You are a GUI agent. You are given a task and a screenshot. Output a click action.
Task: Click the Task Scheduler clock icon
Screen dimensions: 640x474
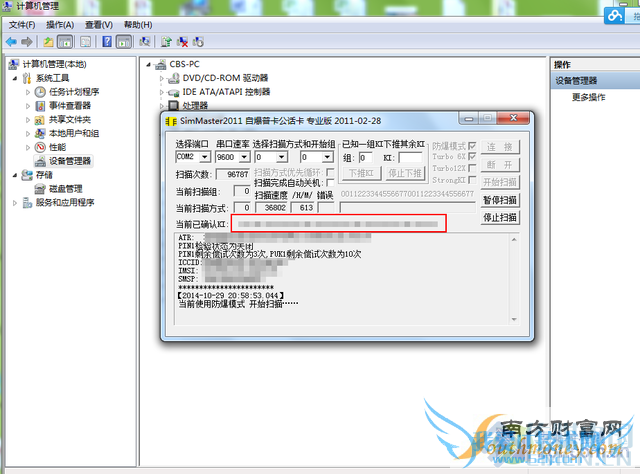pyautogui.click(x=40, y=92)
